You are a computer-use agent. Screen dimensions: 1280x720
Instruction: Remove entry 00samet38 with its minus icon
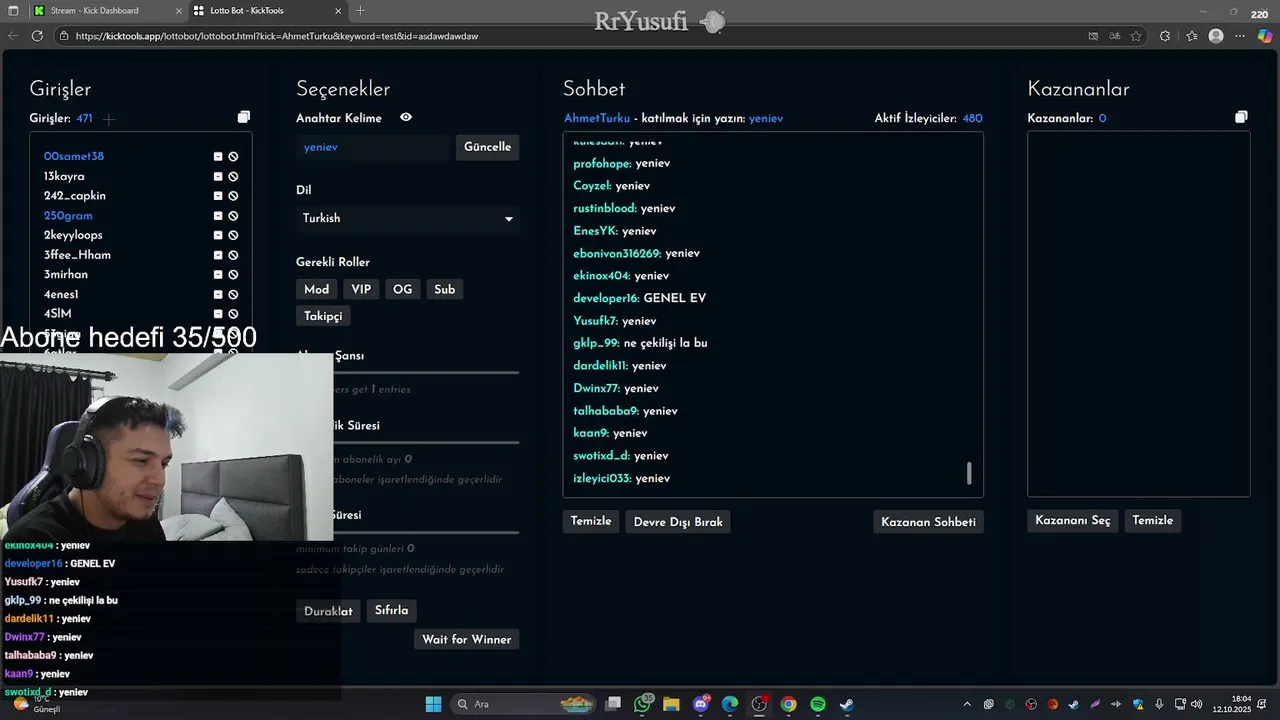[218, 157]
